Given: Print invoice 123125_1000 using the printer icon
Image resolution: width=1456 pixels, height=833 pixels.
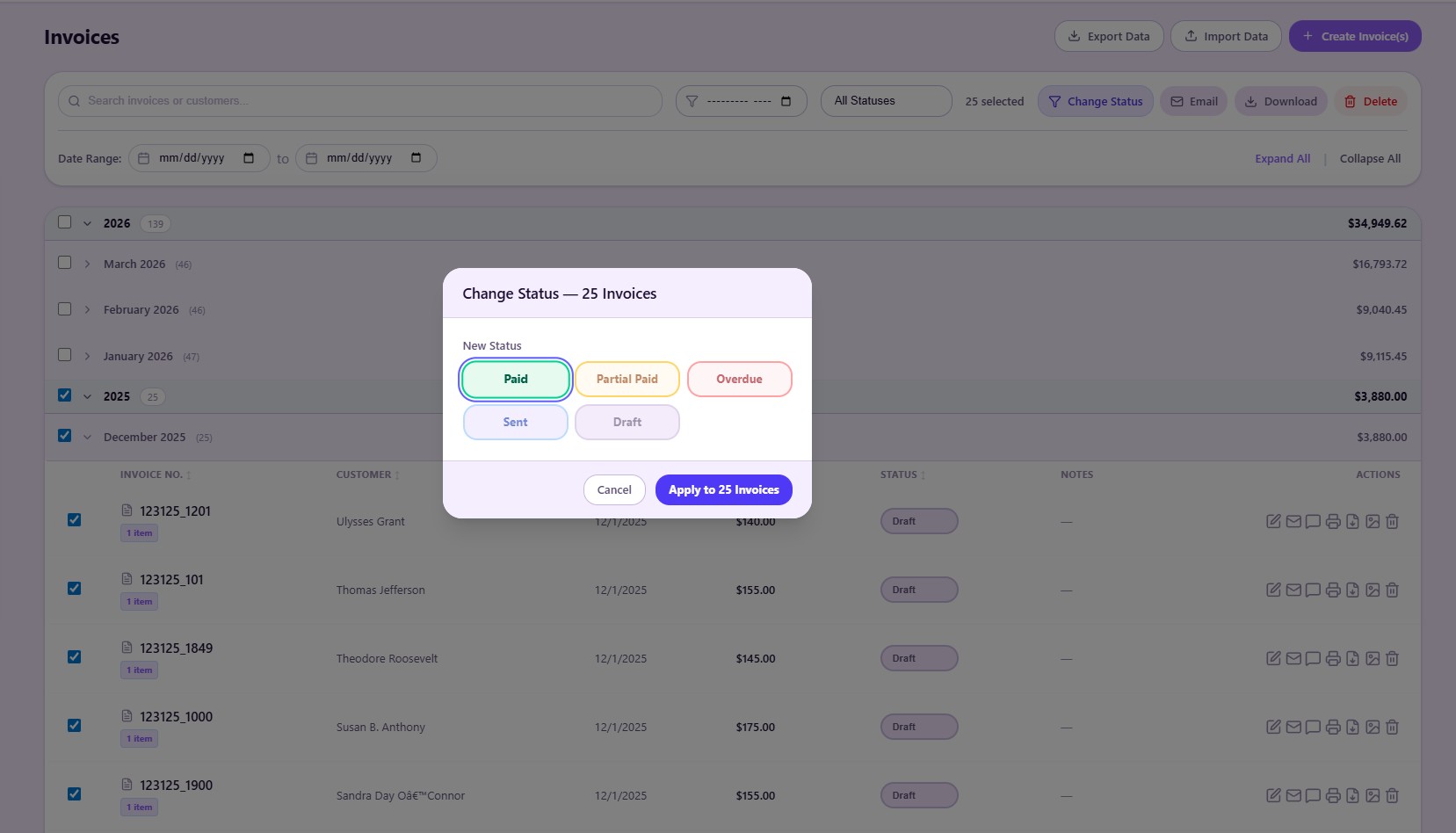Looking at the screenshot, I should [1332, 727].
